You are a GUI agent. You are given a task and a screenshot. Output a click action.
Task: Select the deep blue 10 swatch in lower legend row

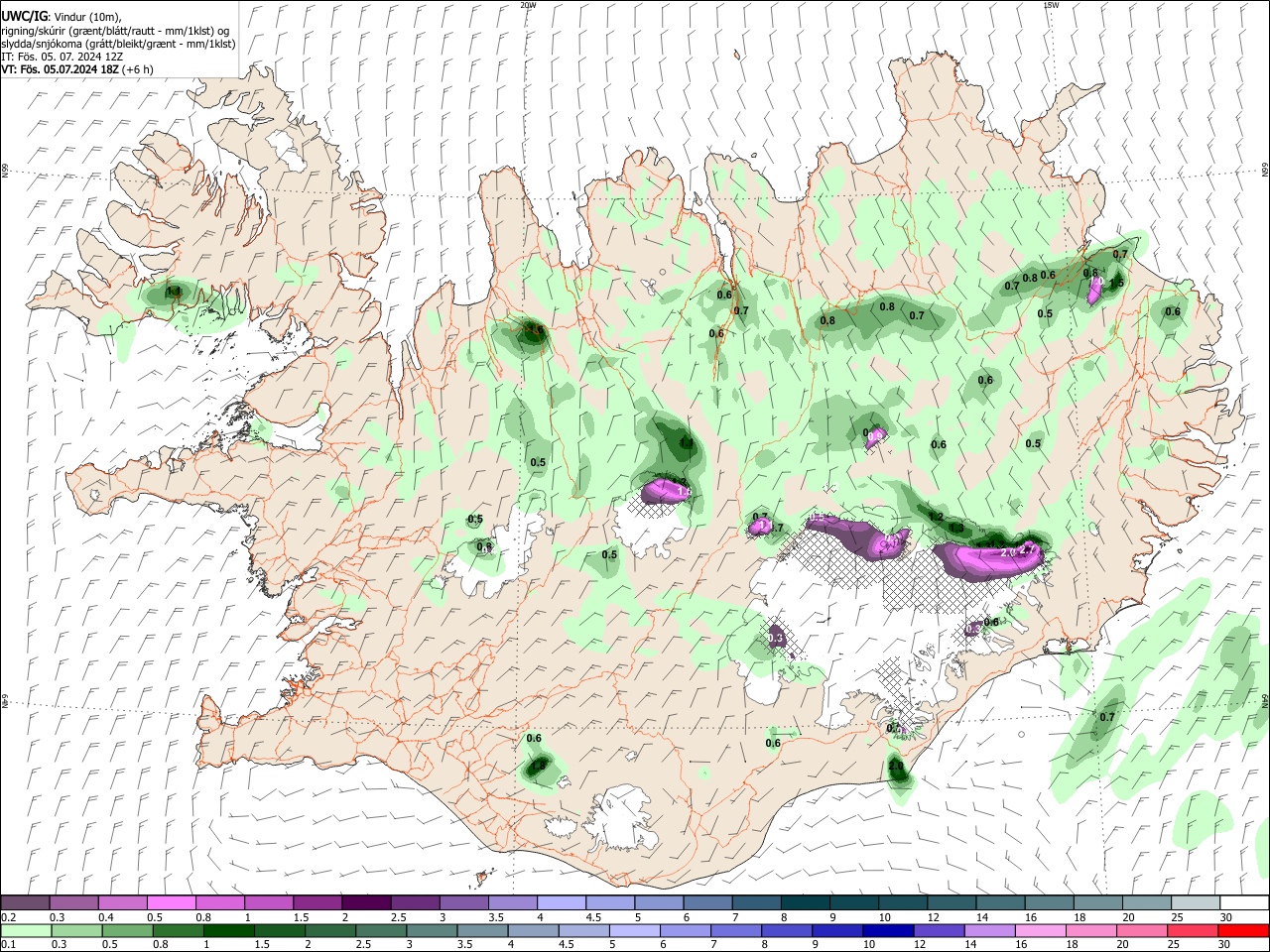click(887, 930)
